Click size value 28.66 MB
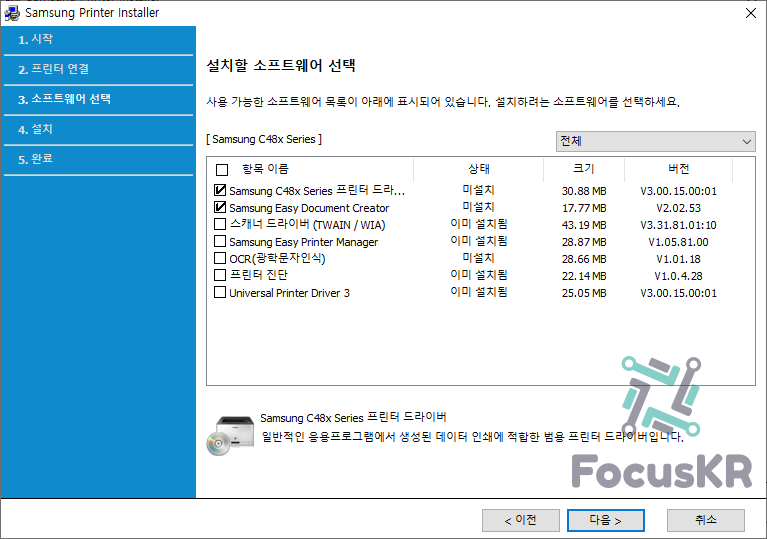767x539 pixels. click(x=584, y=259)
